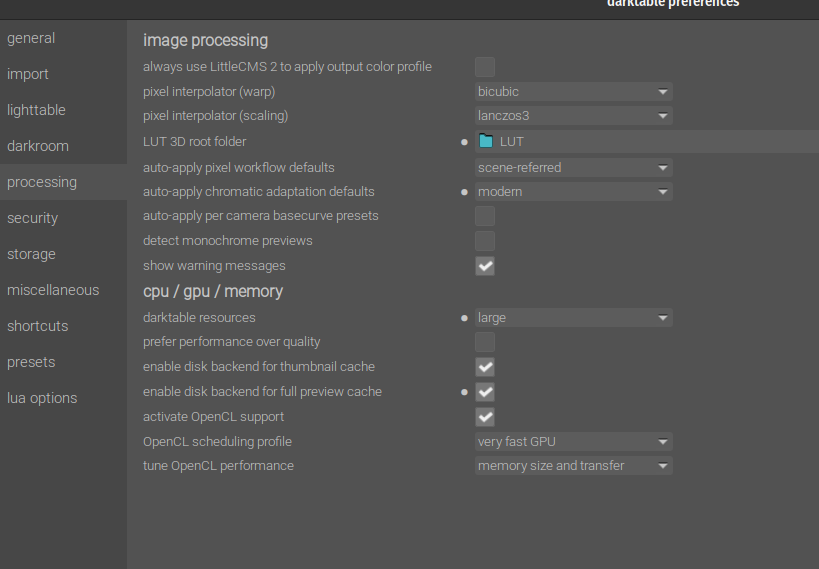The image size is (819, 569).
Task: Toggle prefer performance over quality
Action: point(485,342)
